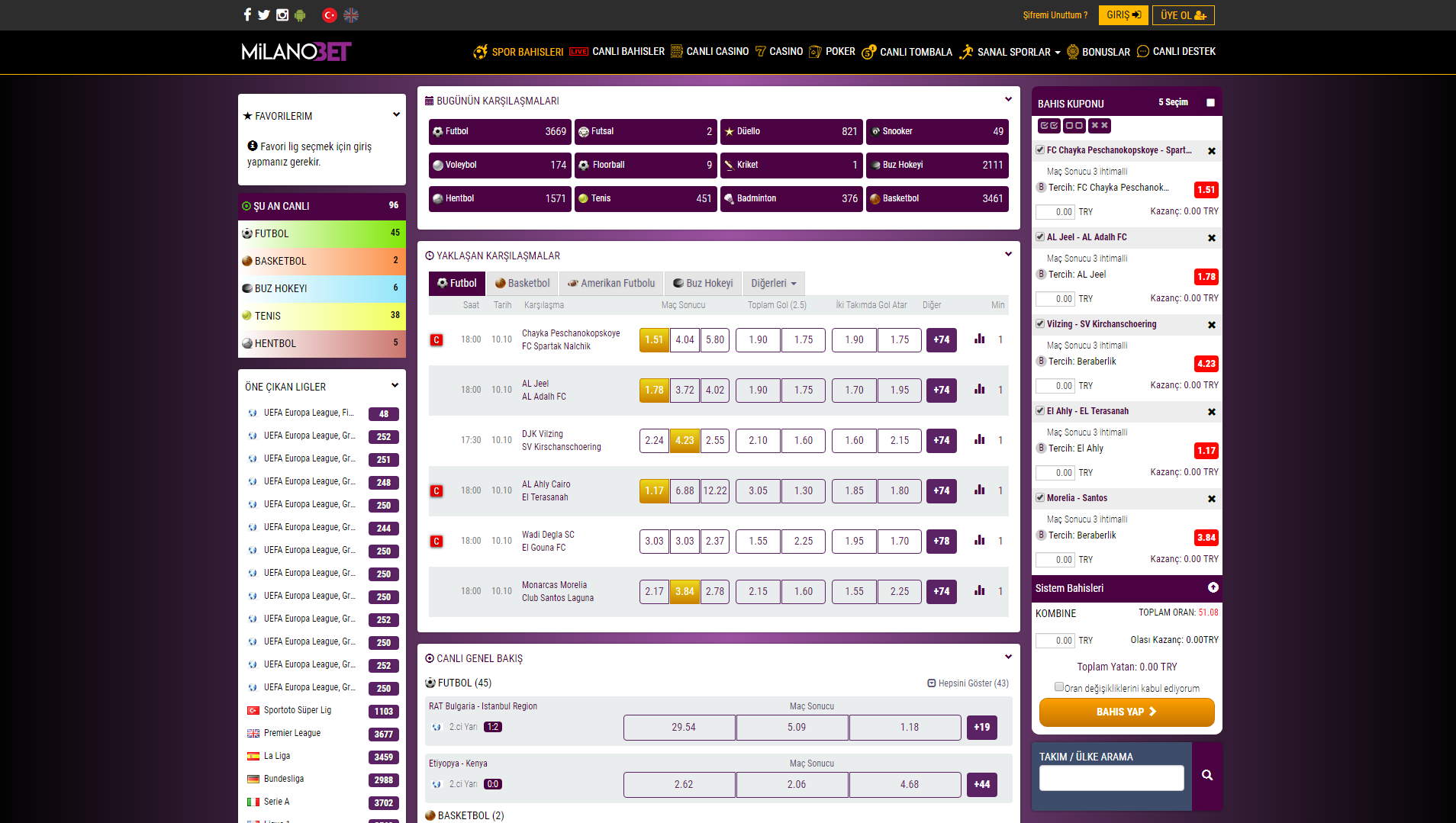Collapse the Öne Çıkan Ligler panel
The height and width of the screenshot is (823, 1456).
click(x=395, y=386)
